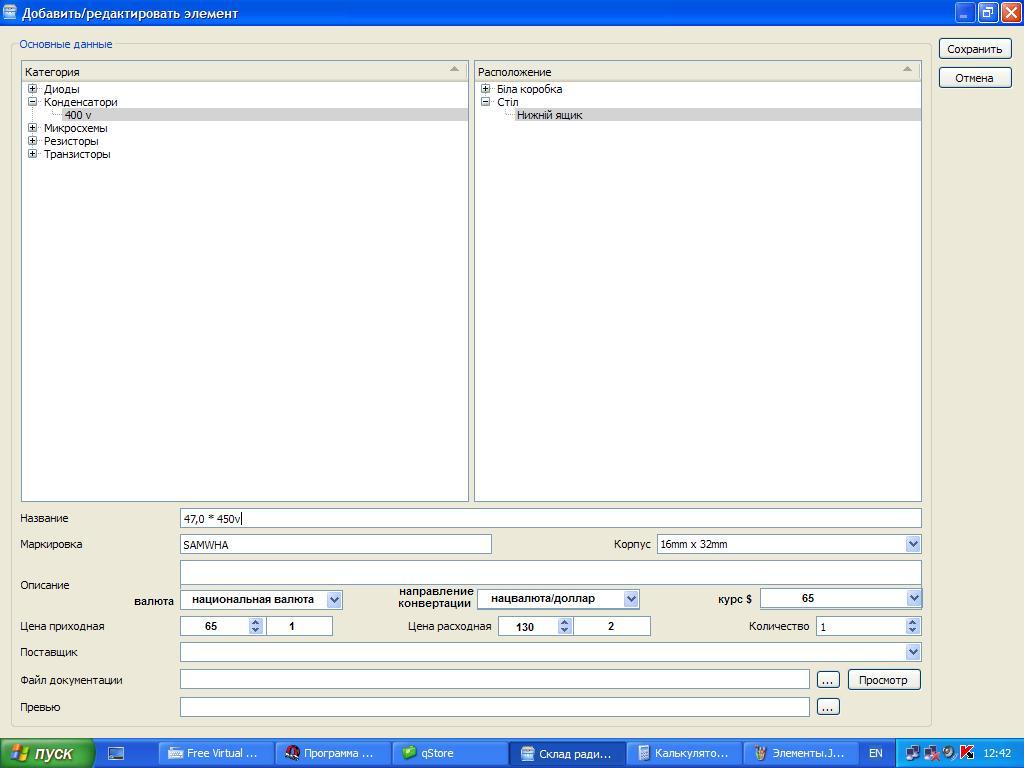Expand the Біла коробка location node

(486, 89)
